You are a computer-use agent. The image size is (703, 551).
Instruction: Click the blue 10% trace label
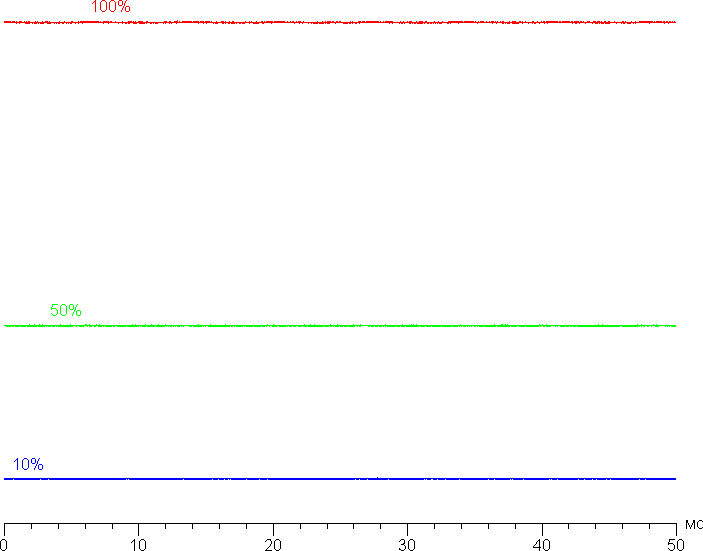click(x=28, y=464)
